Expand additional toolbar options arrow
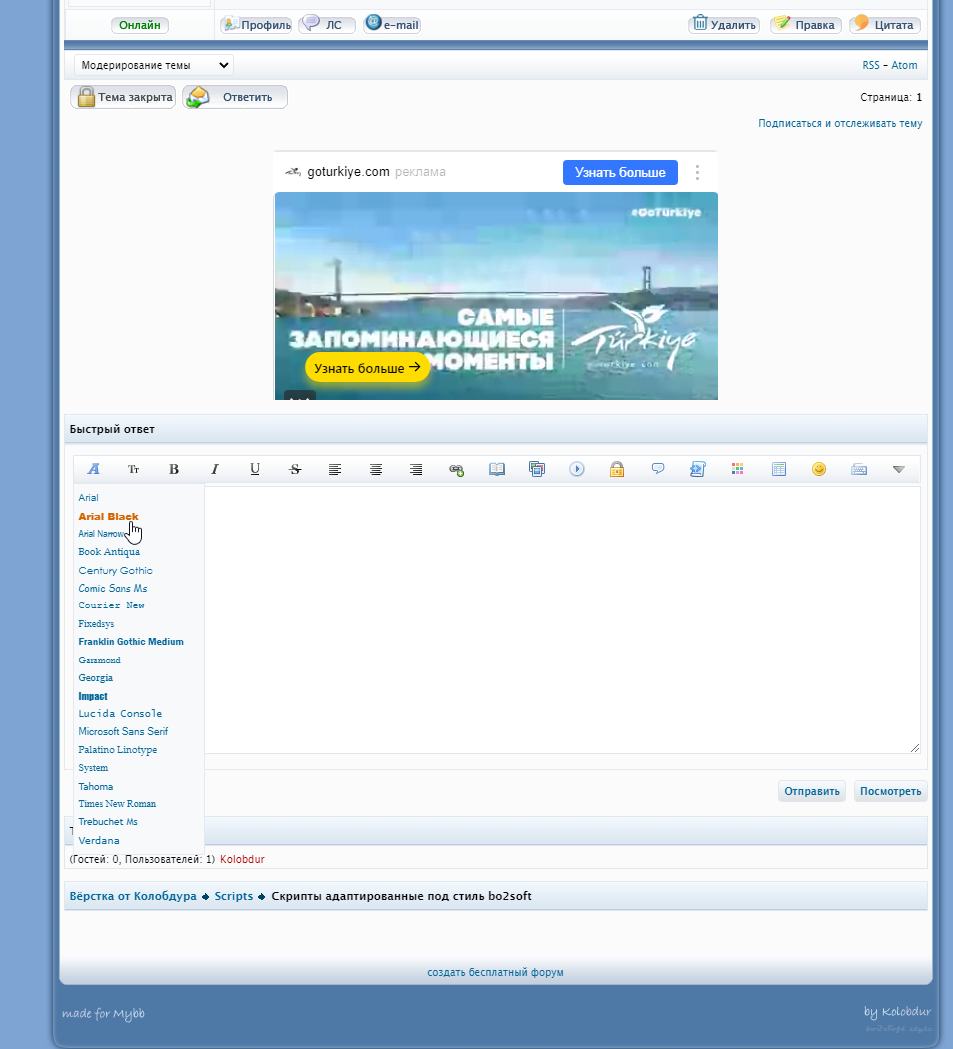The width and height of the screenshot is (953, 1049). (x=899, y=469)
